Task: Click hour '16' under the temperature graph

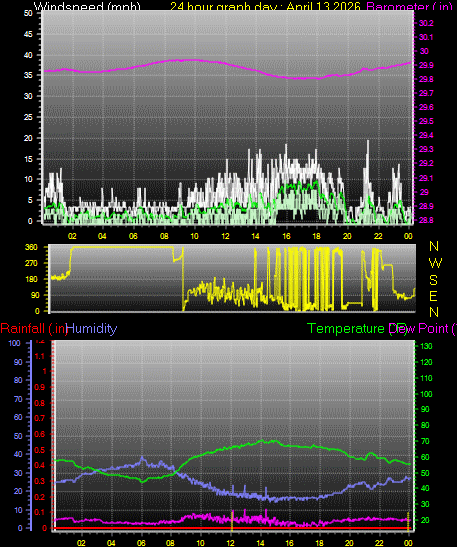Action: [290, 543]
